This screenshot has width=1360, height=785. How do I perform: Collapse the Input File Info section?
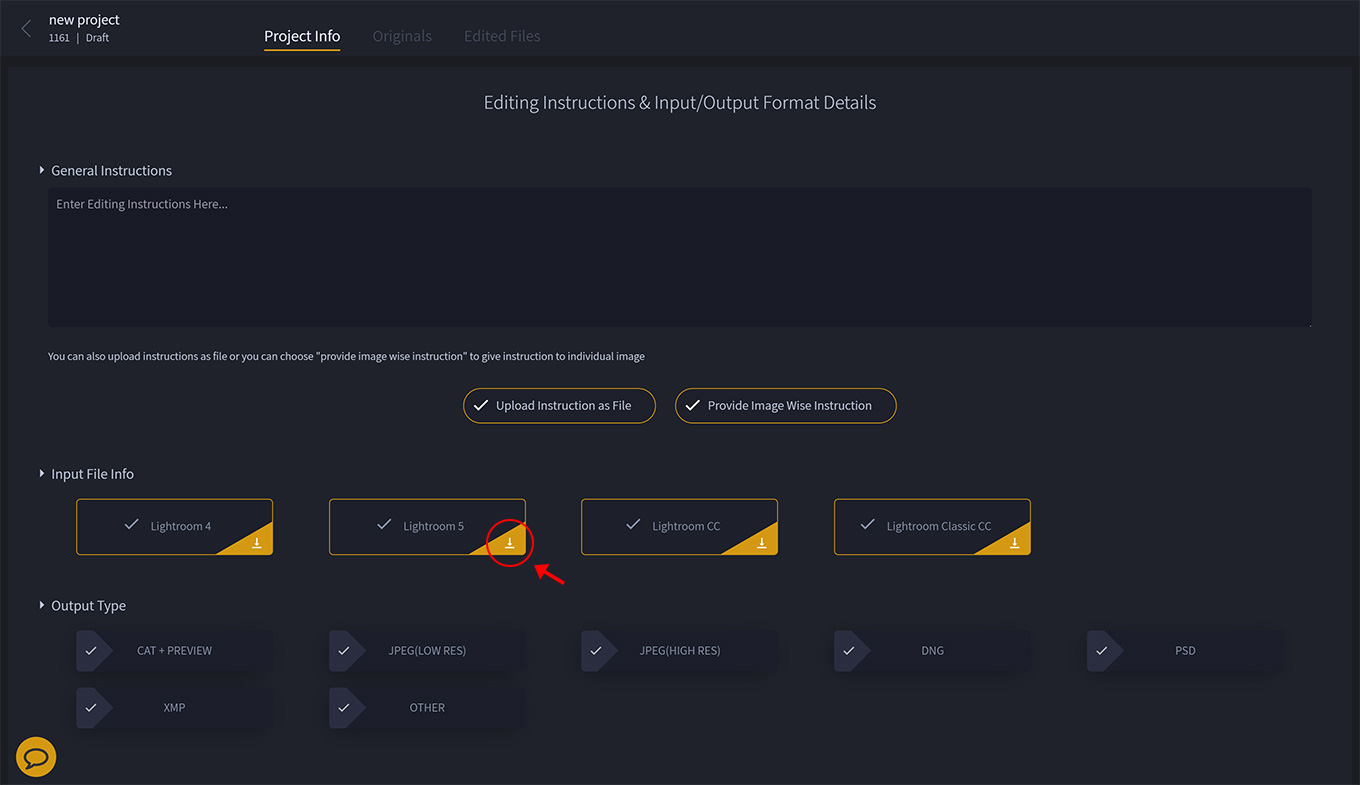click(42, 474)
